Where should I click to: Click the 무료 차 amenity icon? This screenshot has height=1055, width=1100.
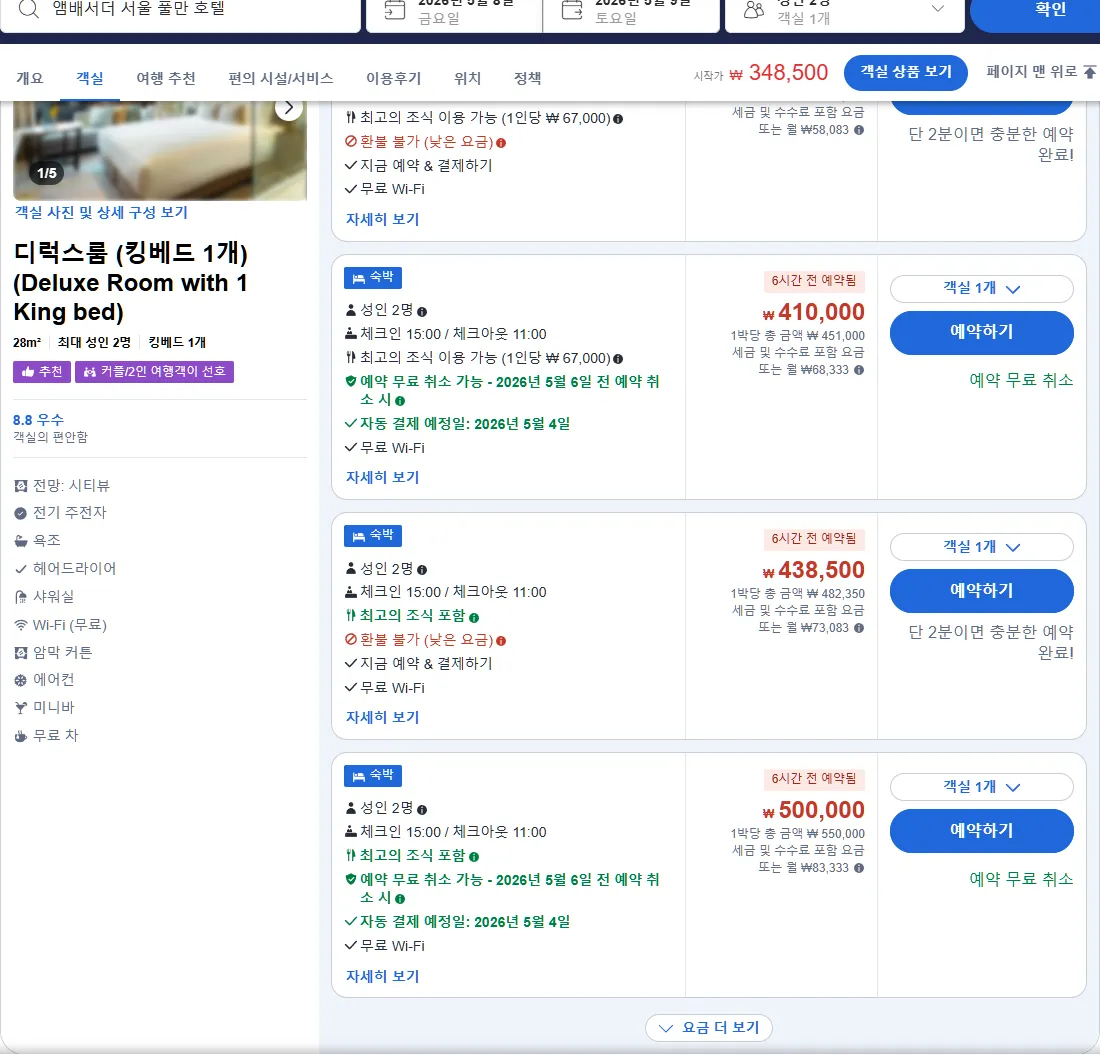tap(21, 736)
